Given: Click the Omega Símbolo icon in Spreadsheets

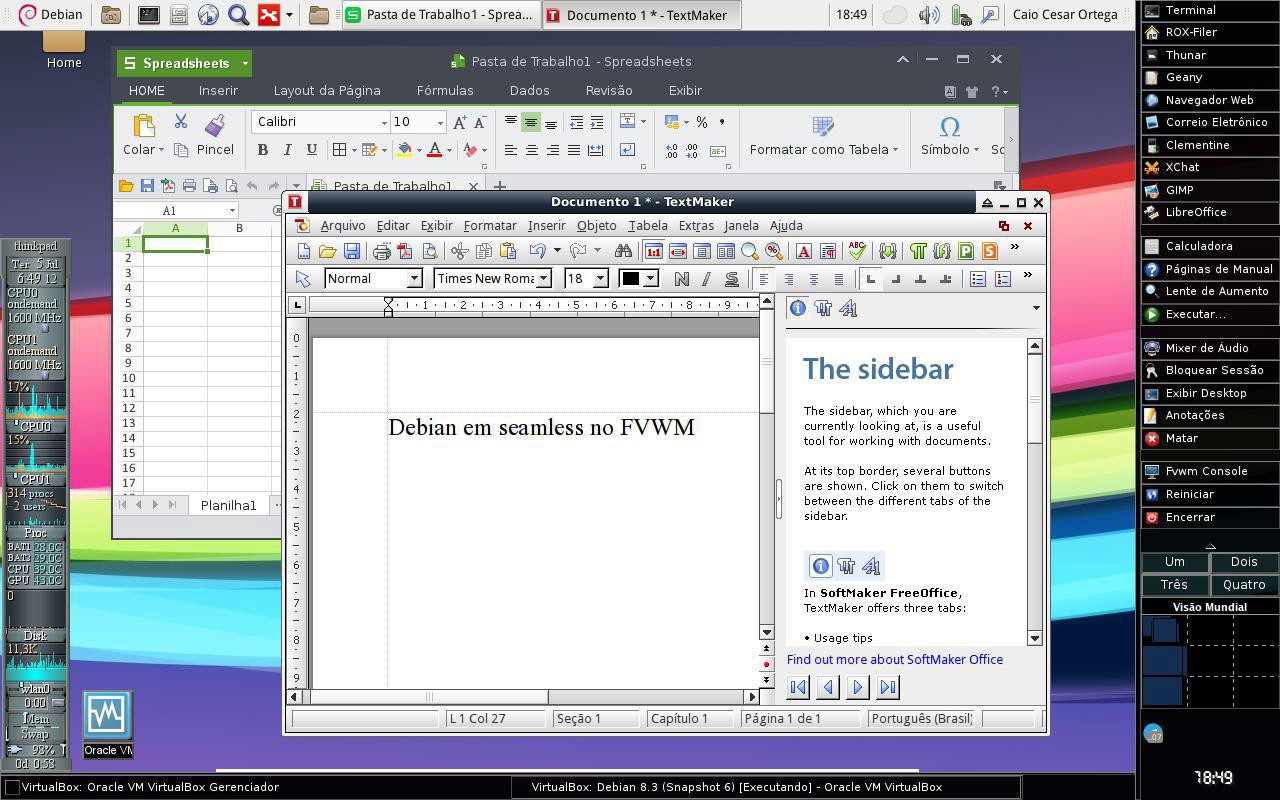Looking at the screenshot, I should tap(949, 127).
